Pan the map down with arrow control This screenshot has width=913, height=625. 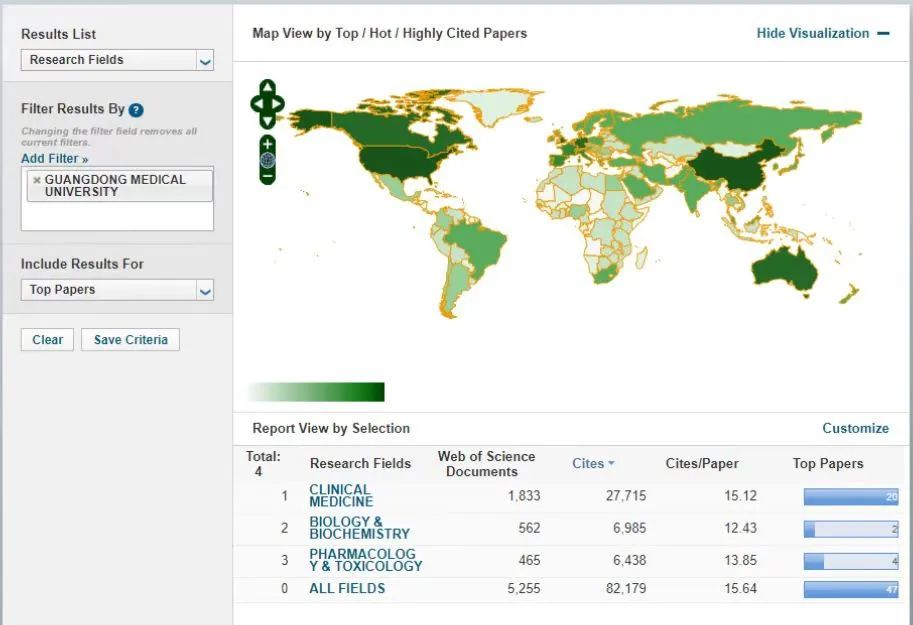coord(267,120)
